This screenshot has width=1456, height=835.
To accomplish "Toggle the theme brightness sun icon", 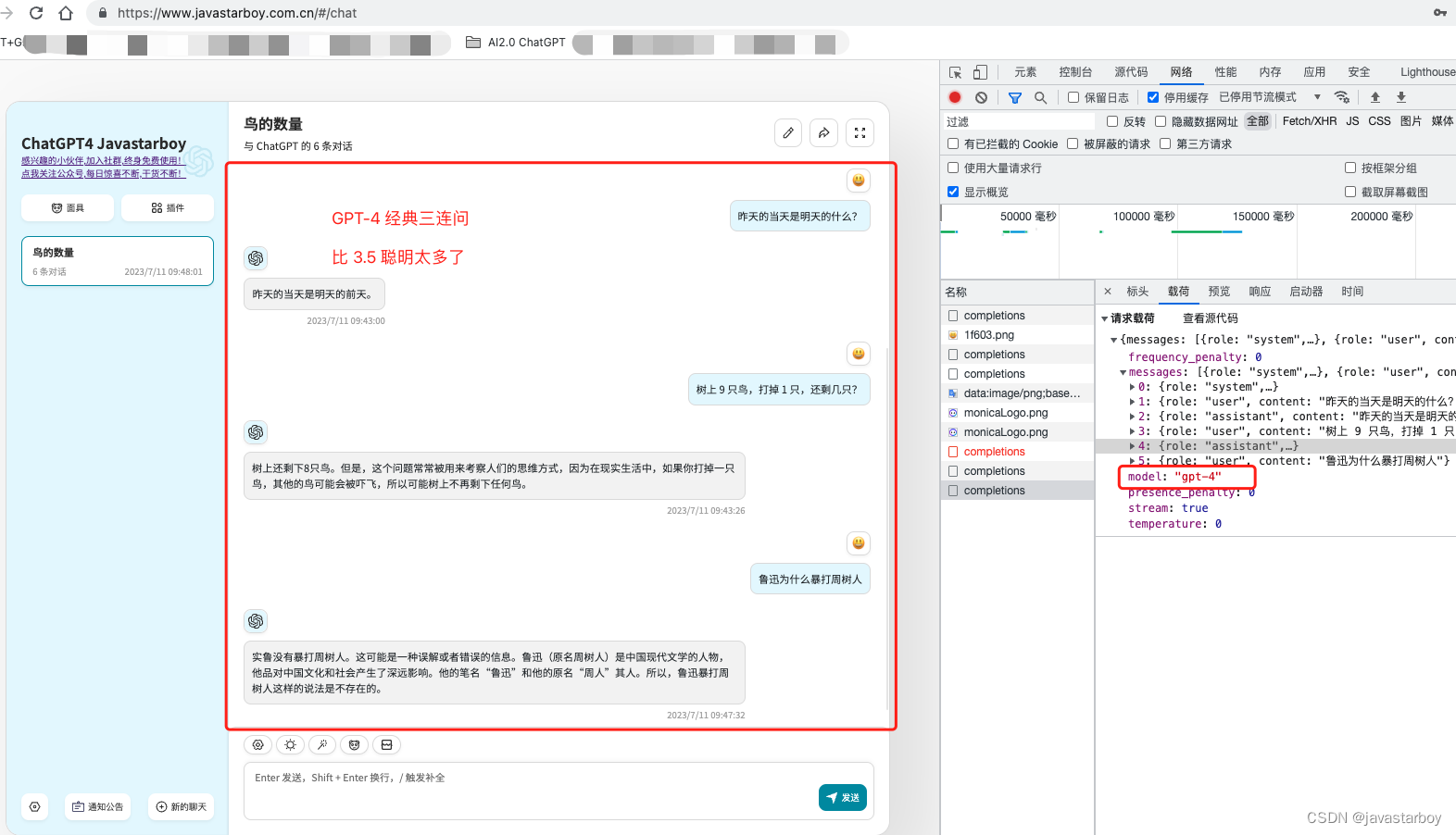I will pyautogui.click(x=291, y=744).
